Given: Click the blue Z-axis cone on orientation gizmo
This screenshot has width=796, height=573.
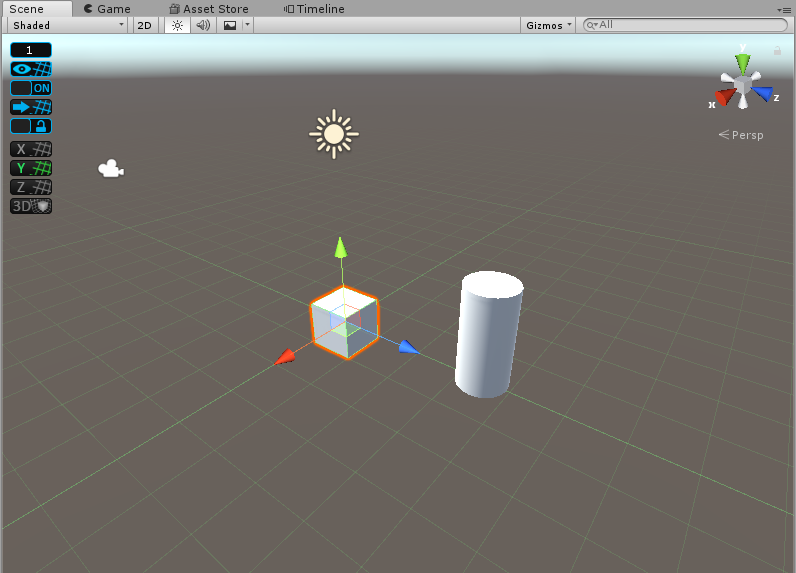Looking at the screenshot, I should point(763,94).
